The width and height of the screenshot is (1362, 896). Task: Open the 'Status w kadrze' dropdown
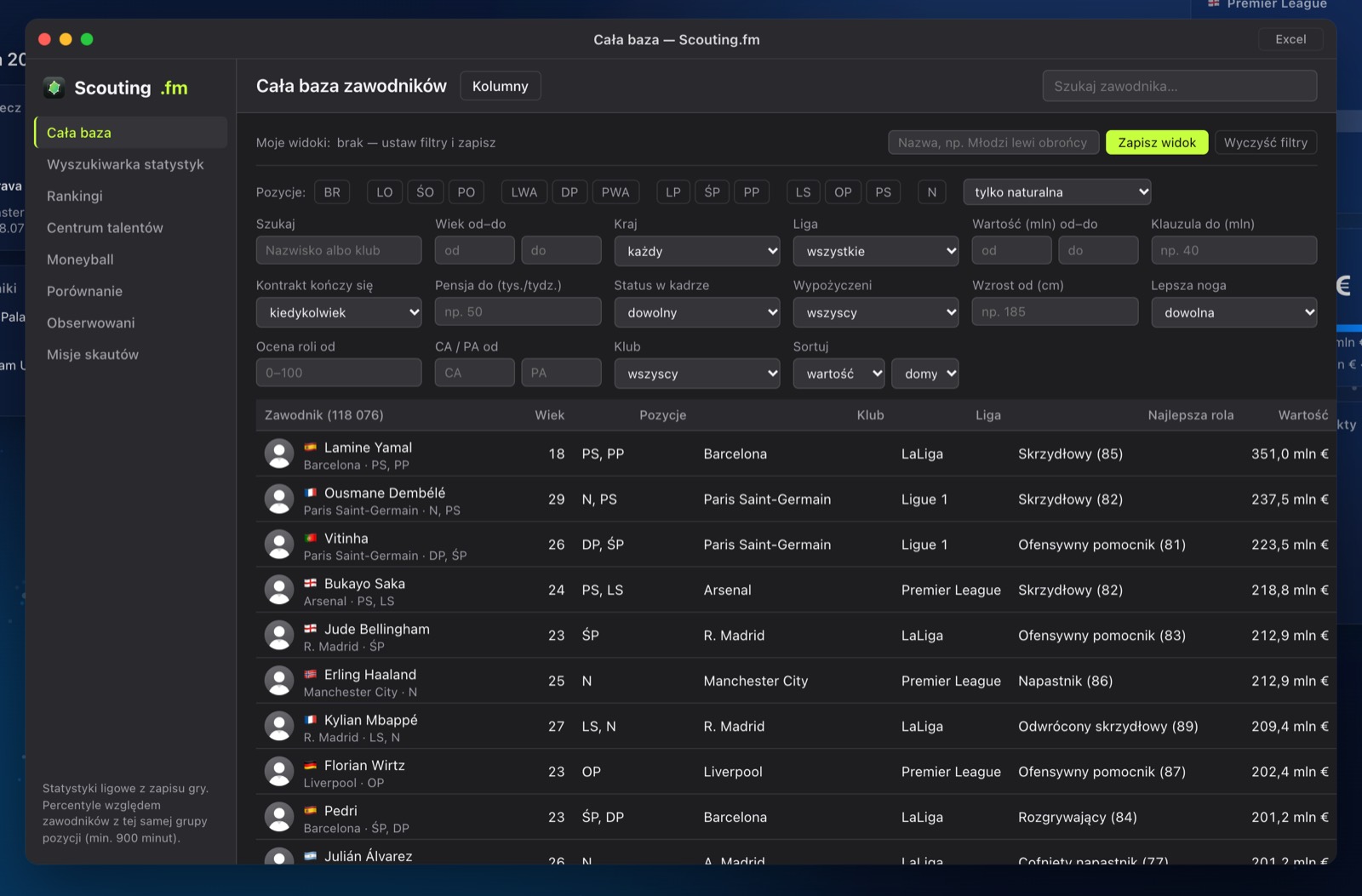[697, 312]
